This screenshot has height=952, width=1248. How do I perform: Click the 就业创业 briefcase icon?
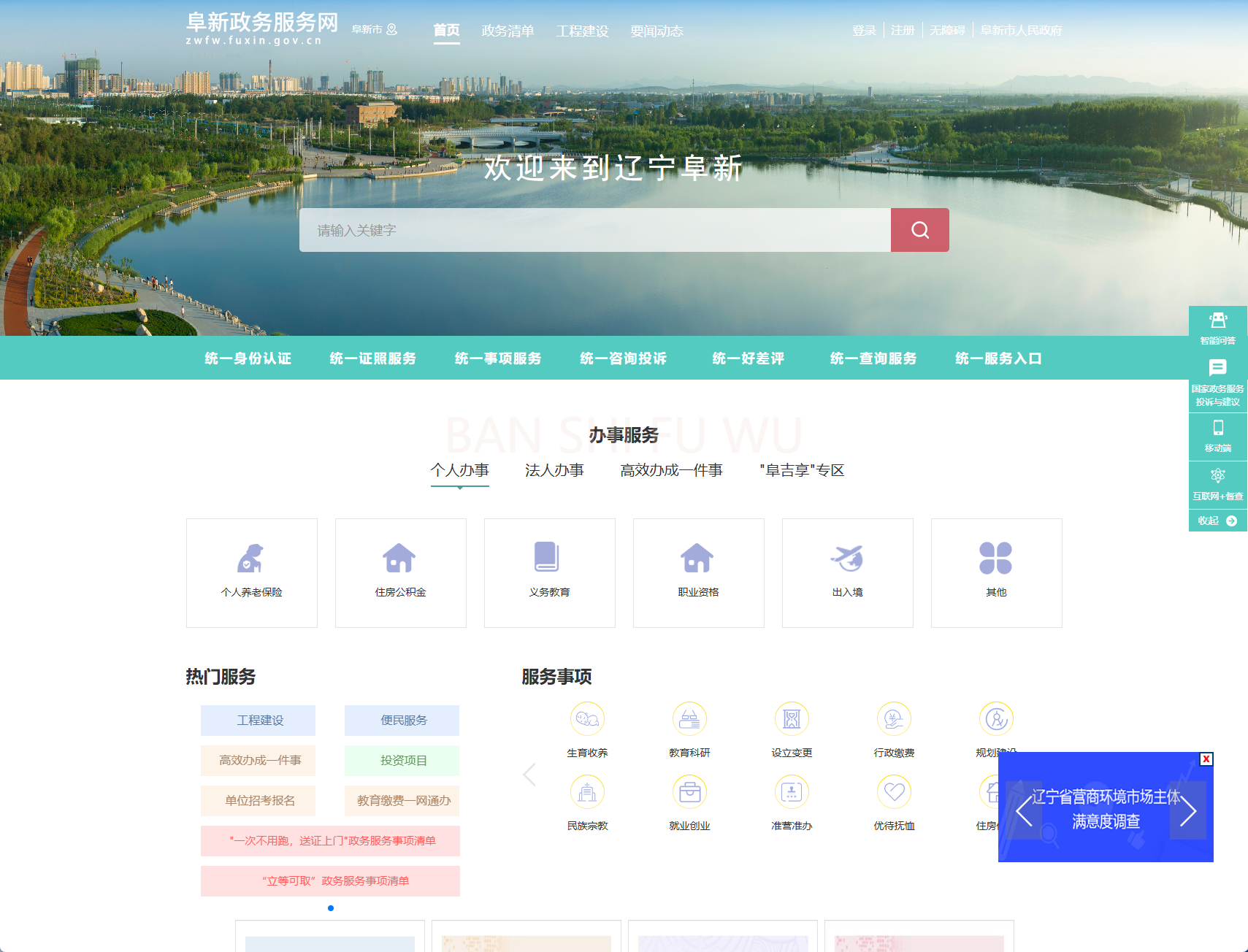[689, 791]
